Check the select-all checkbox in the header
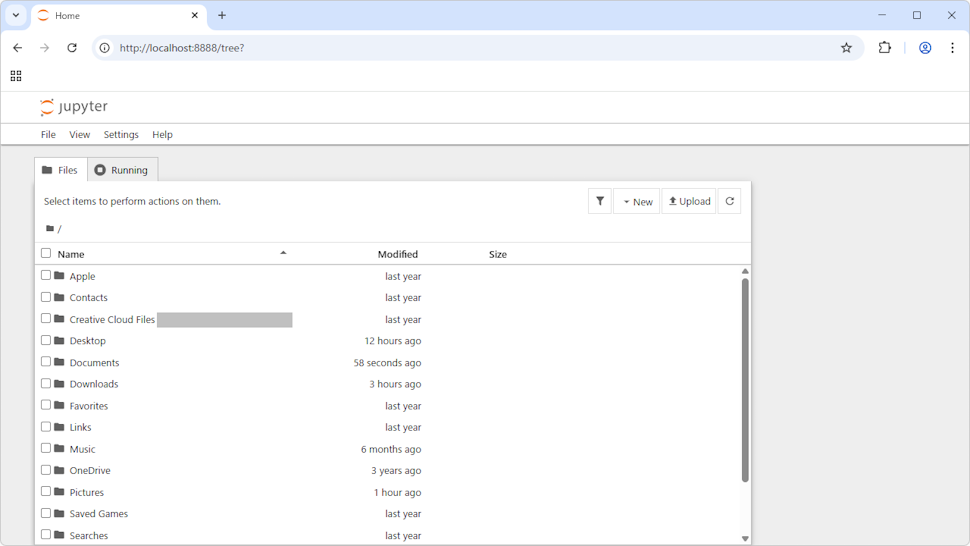The image size is (970, 546). click(46, 254)
